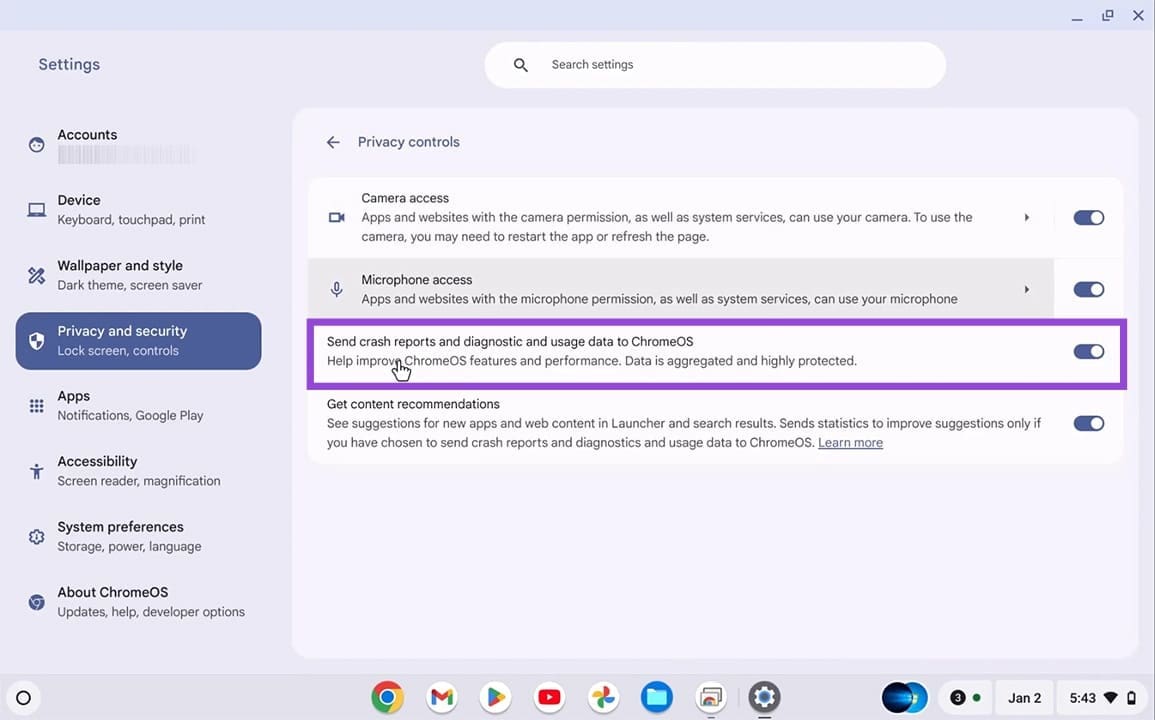Click inside the Search settings field
Screen dimensions: 1155x720
tap(715, 64)
